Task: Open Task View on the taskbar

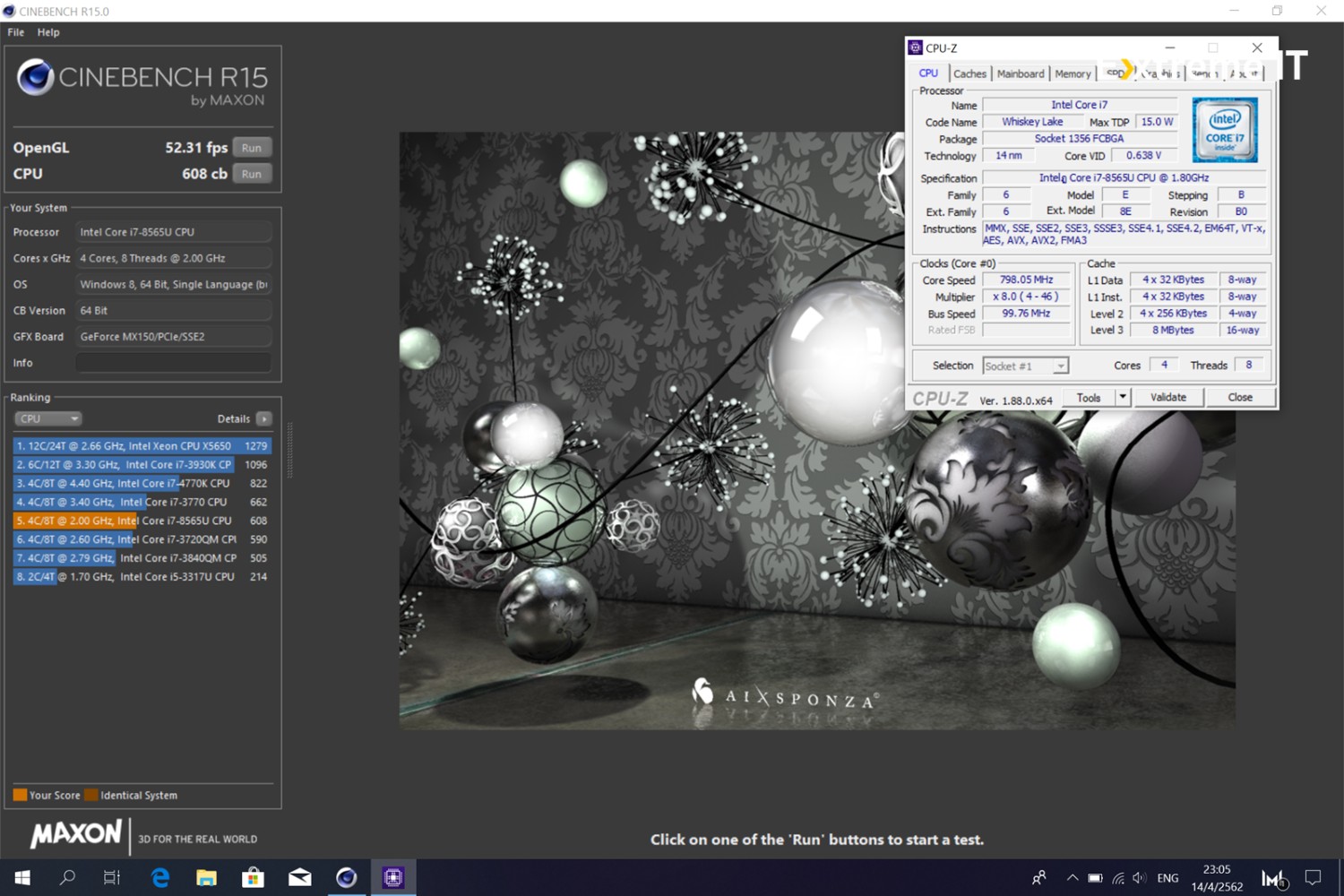Action: (112, 878)
